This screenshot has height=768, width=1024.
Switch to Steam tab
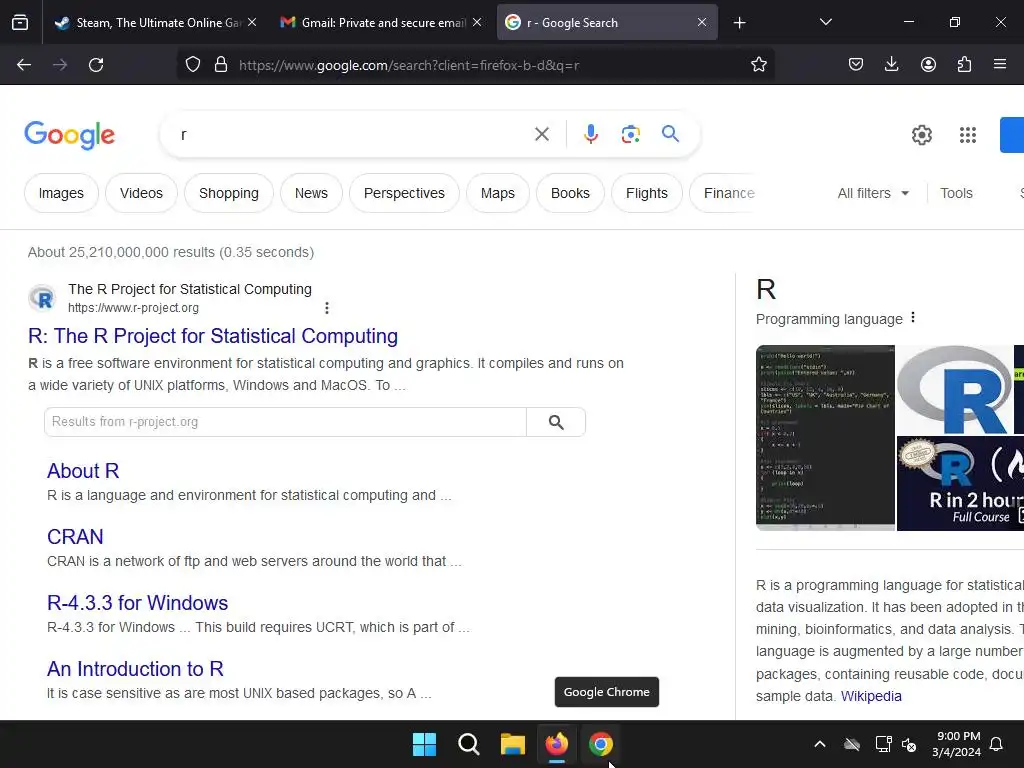coord(148,23)
